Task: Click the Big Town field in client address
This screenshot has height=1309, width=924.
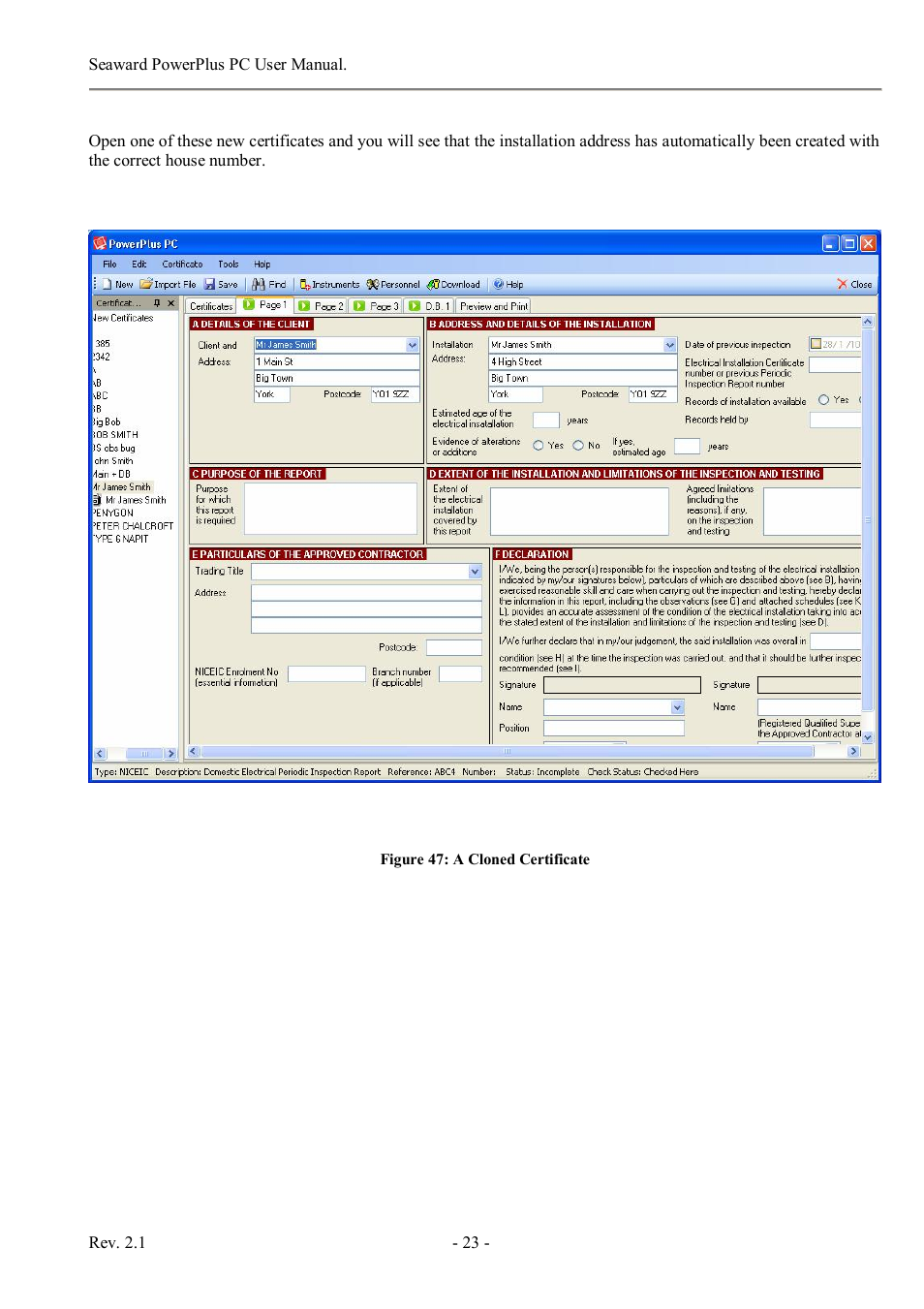Action: point(336,378)
